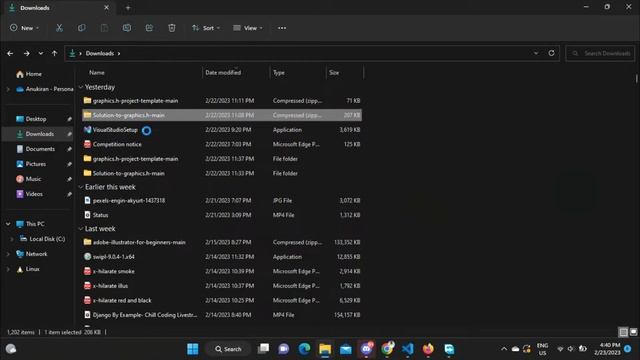
Task: Collapse the Yesterday group
Action: 81,87
